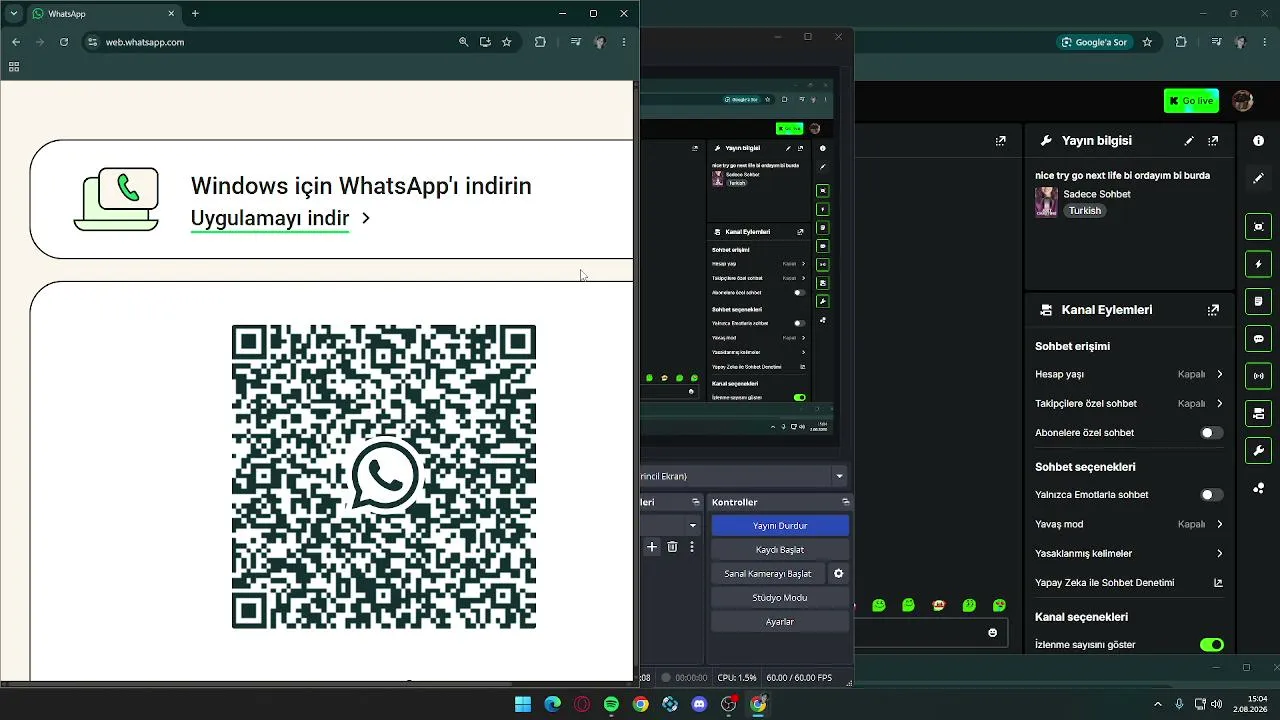Open Extensions in the Kick browser window
Image resolution: width=1280 pixels, height=720 pixels.
pyautogui.click(x=1181, y=42)
